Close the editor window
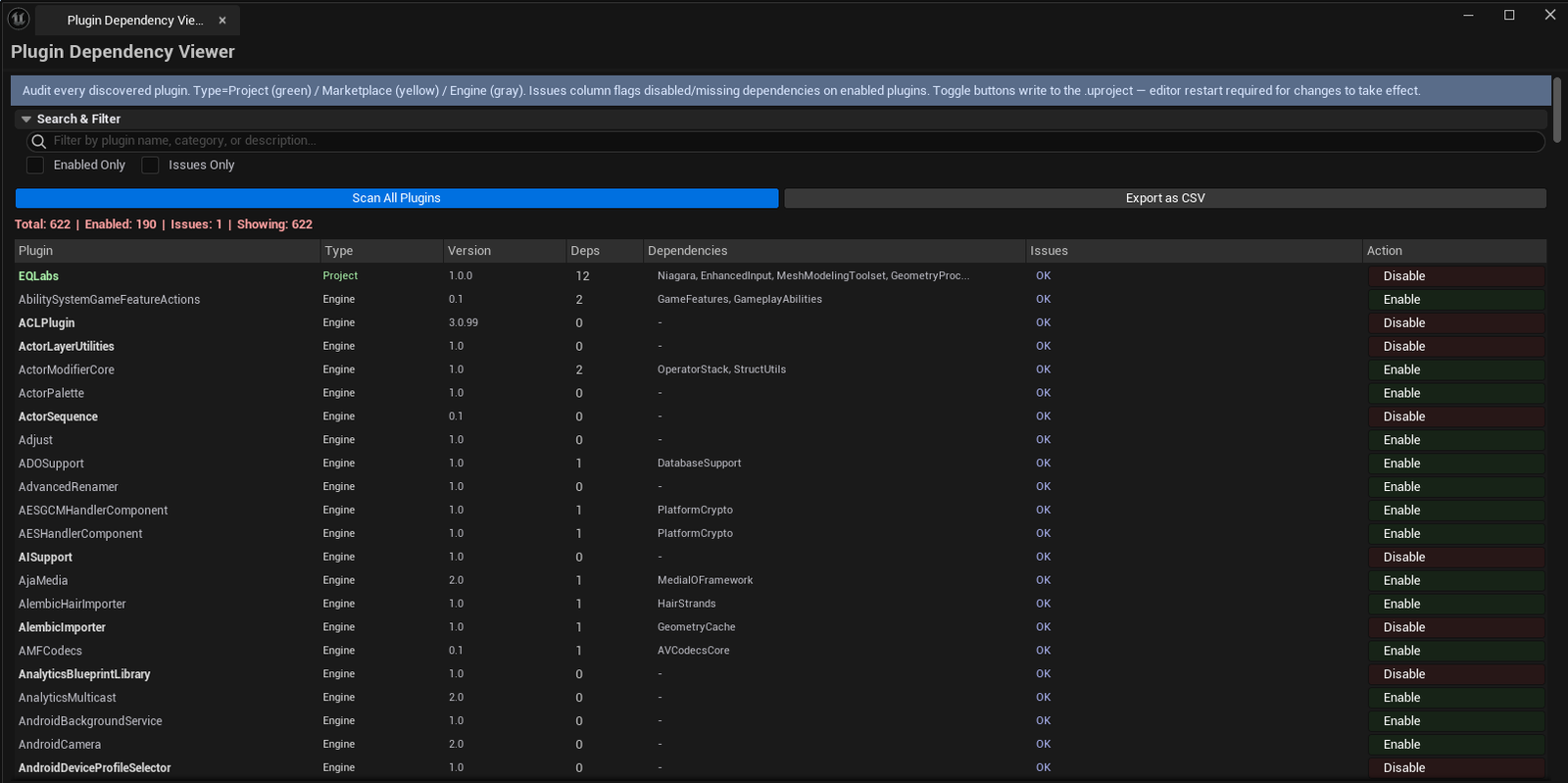 (x=1550, y=15)
